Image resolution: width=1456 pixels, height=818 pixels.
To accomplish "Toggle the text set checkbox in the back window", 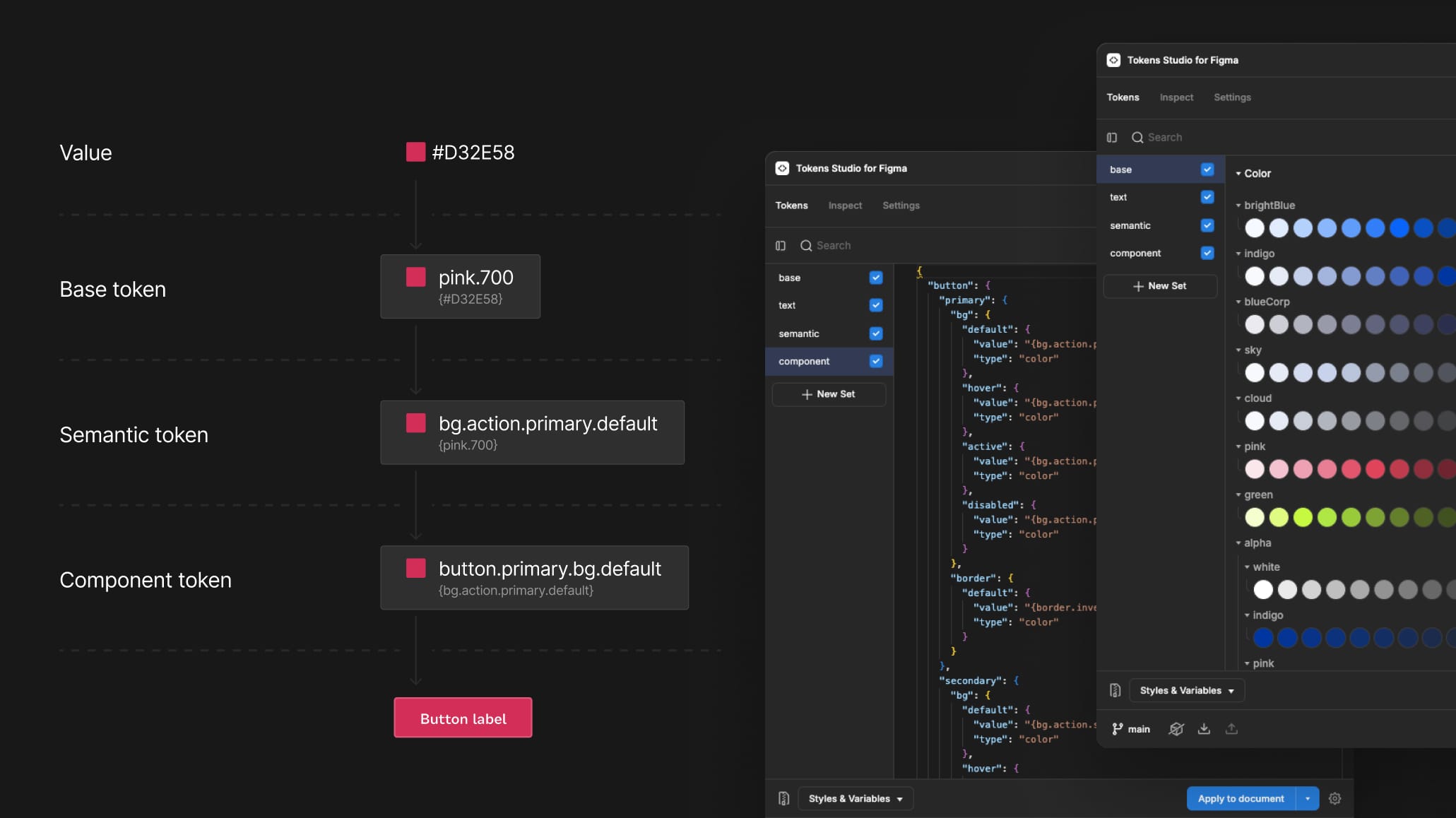I will coord(876,305).
